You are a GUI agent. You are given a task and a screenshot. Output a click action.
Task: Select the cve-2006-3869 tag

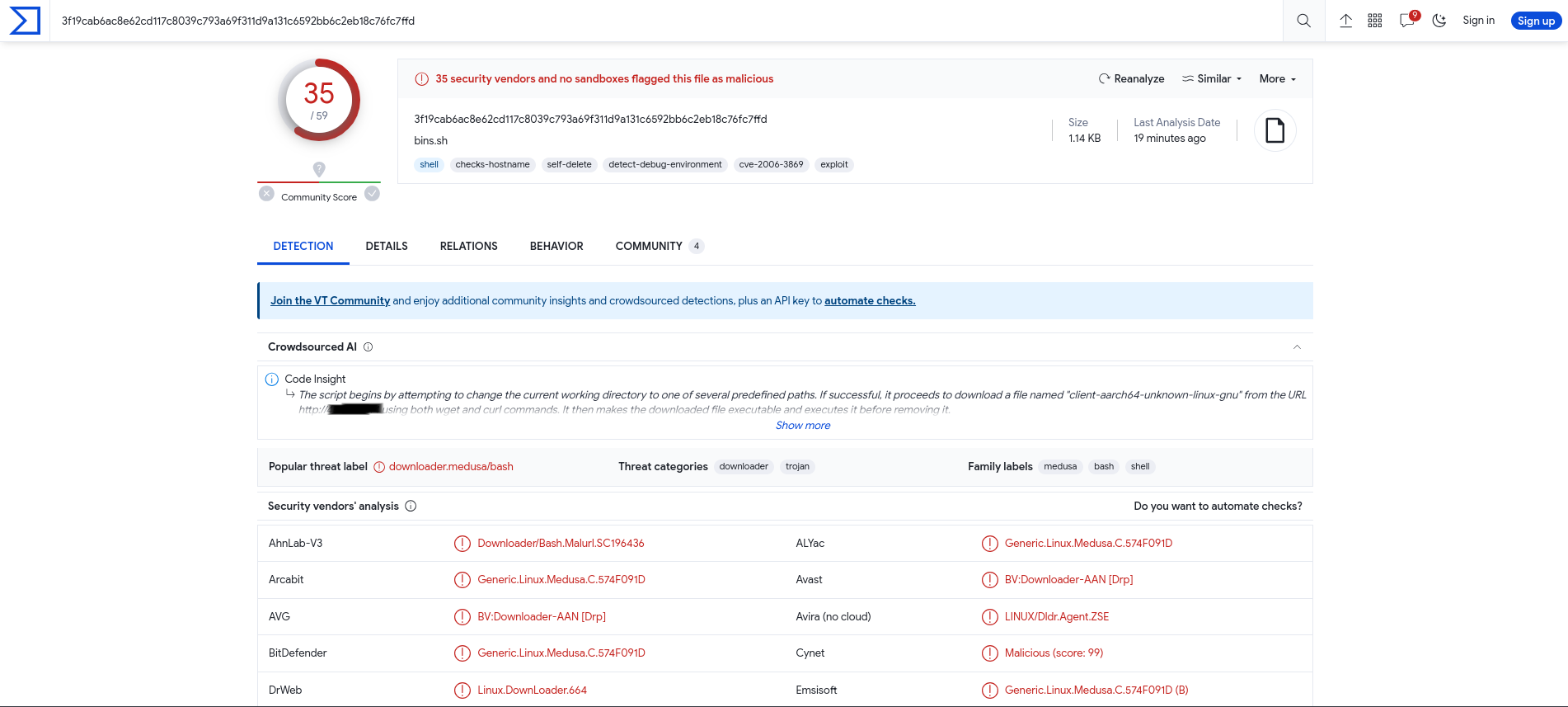point(771,165)
